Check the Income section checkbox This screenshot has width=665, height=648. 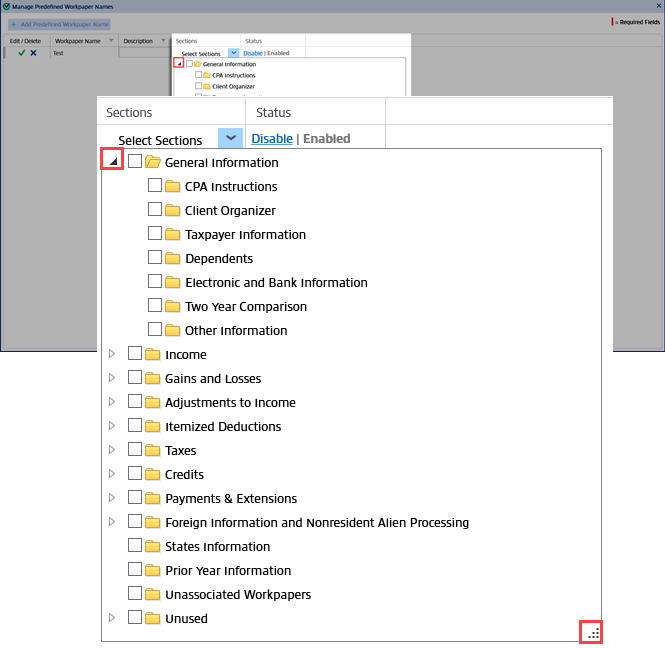click(135, 355)
